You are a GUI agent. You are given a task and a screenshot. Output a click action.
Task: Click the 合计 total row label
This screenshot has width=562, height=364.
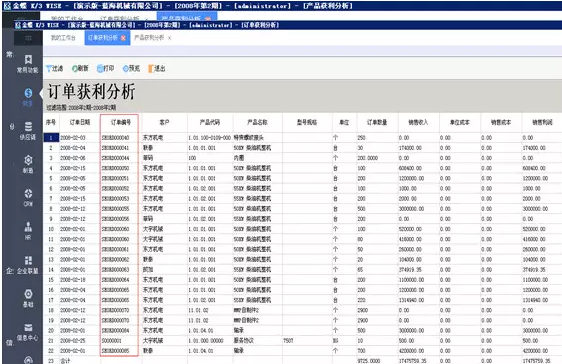[x=65, y=361]
